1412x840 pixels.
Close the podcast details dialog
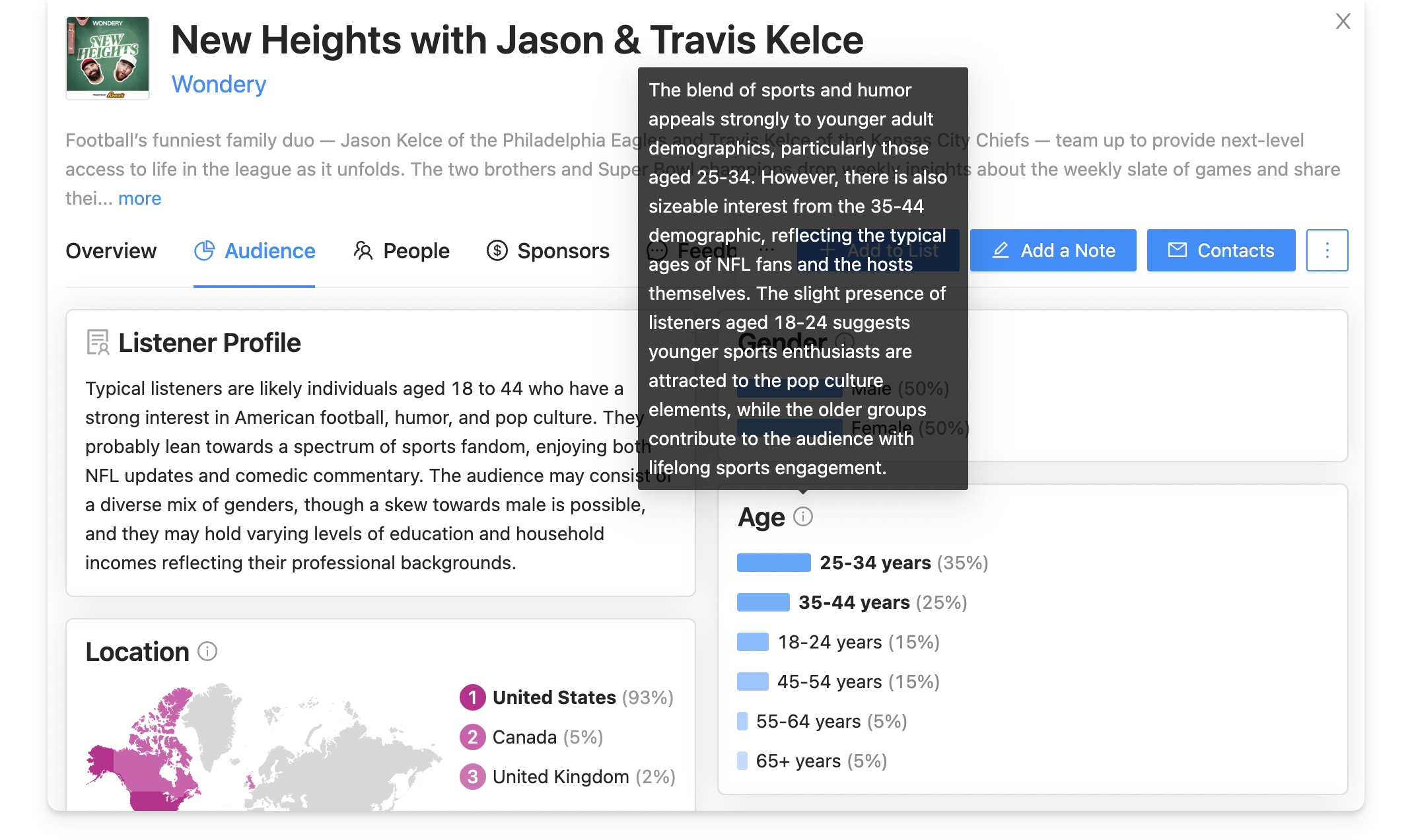1343,22
